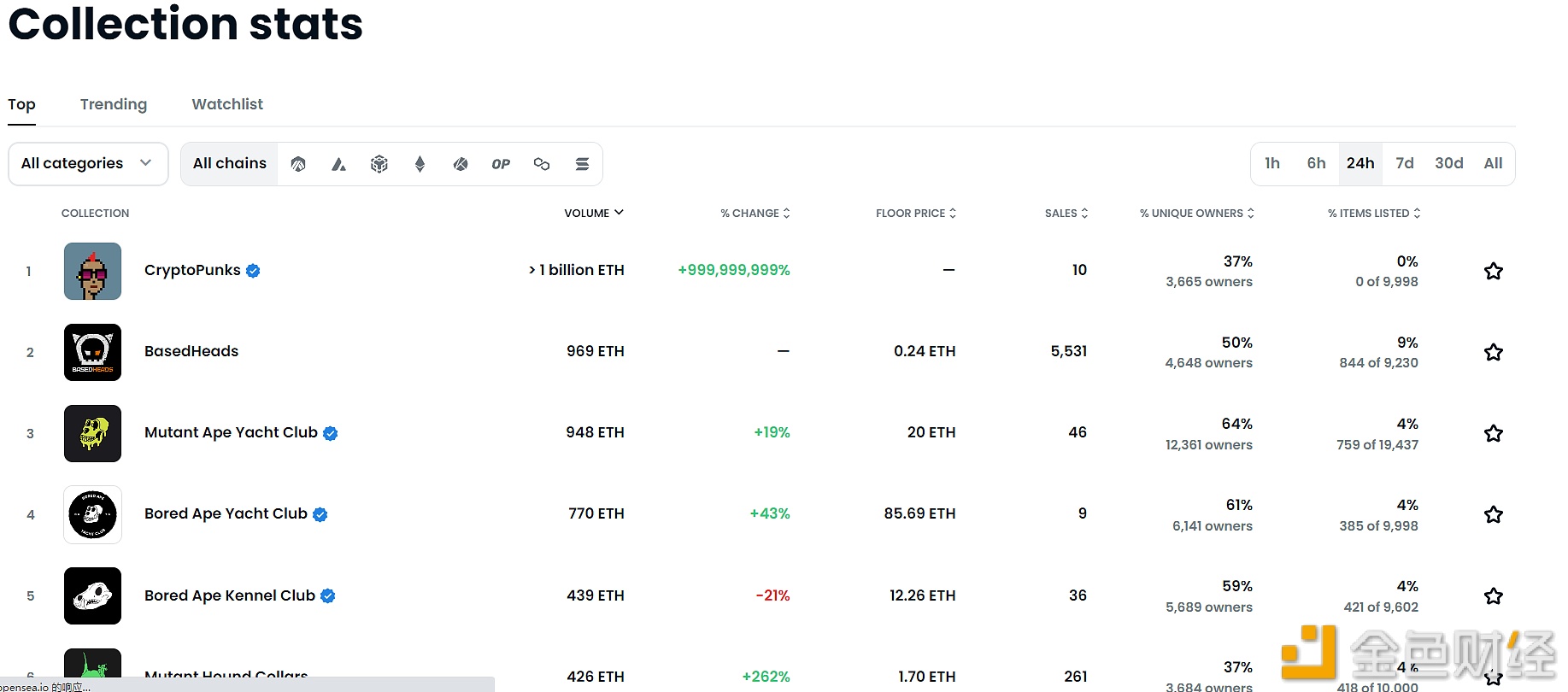Select All chains filter
Image resolution: width=1568 pixels, height=692 pixels.
pos(230,163)
